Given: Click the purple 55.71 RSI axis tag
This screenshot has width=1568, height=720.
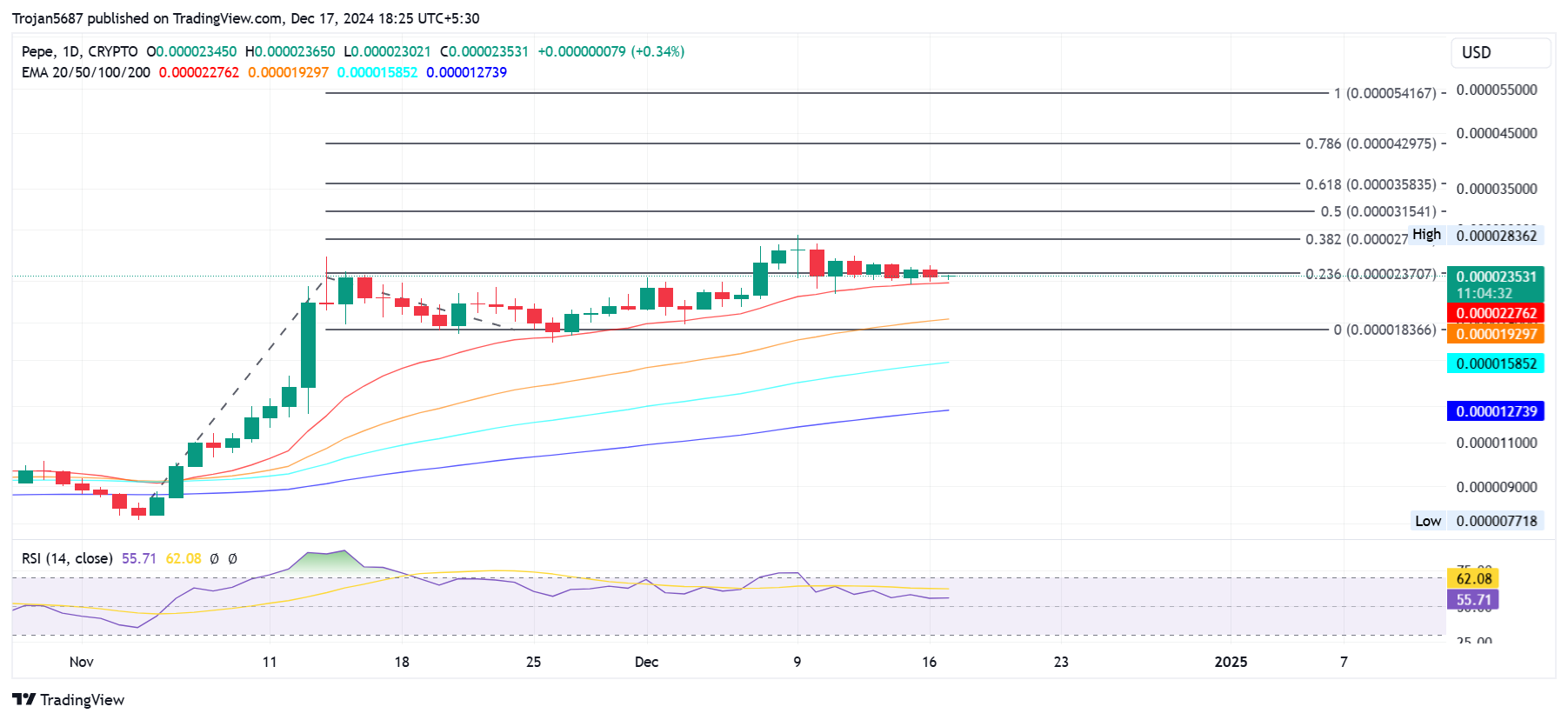Looking at the screenshot, I should coord(1472,599).
